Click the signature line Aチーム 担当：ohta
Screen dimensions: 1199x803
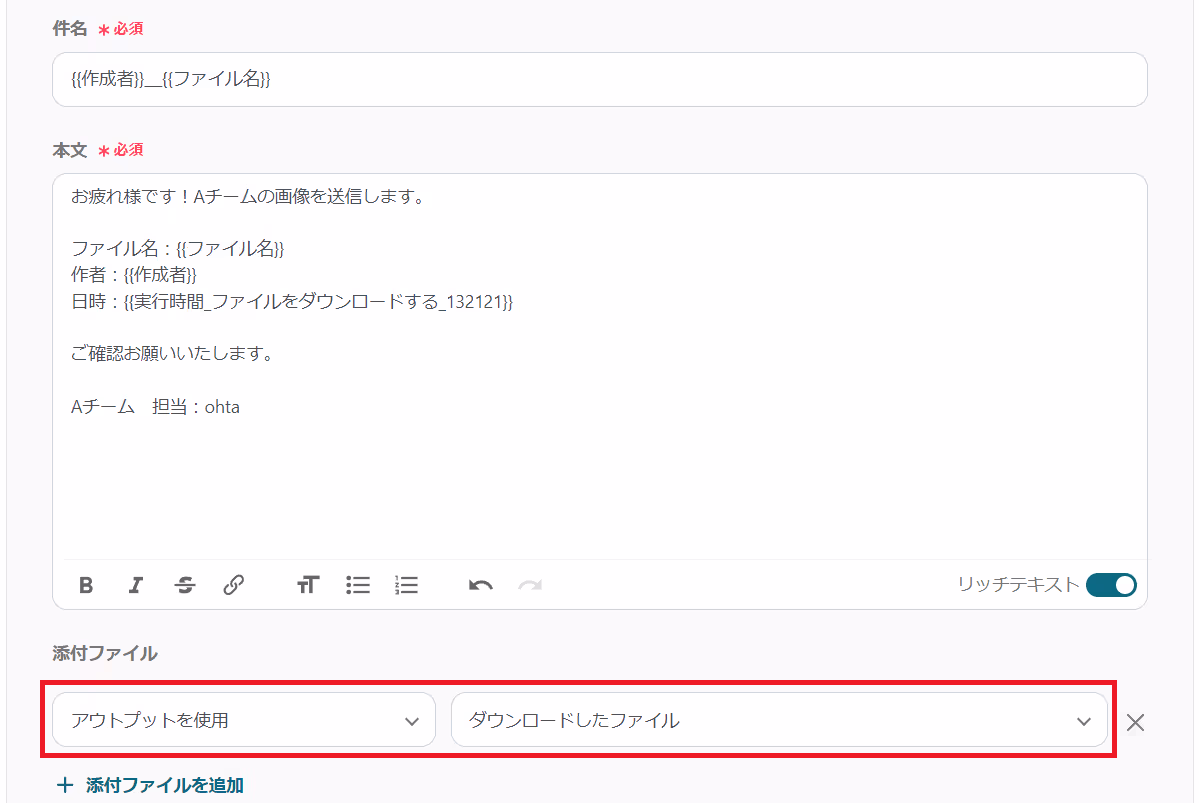tap(155, 407)
